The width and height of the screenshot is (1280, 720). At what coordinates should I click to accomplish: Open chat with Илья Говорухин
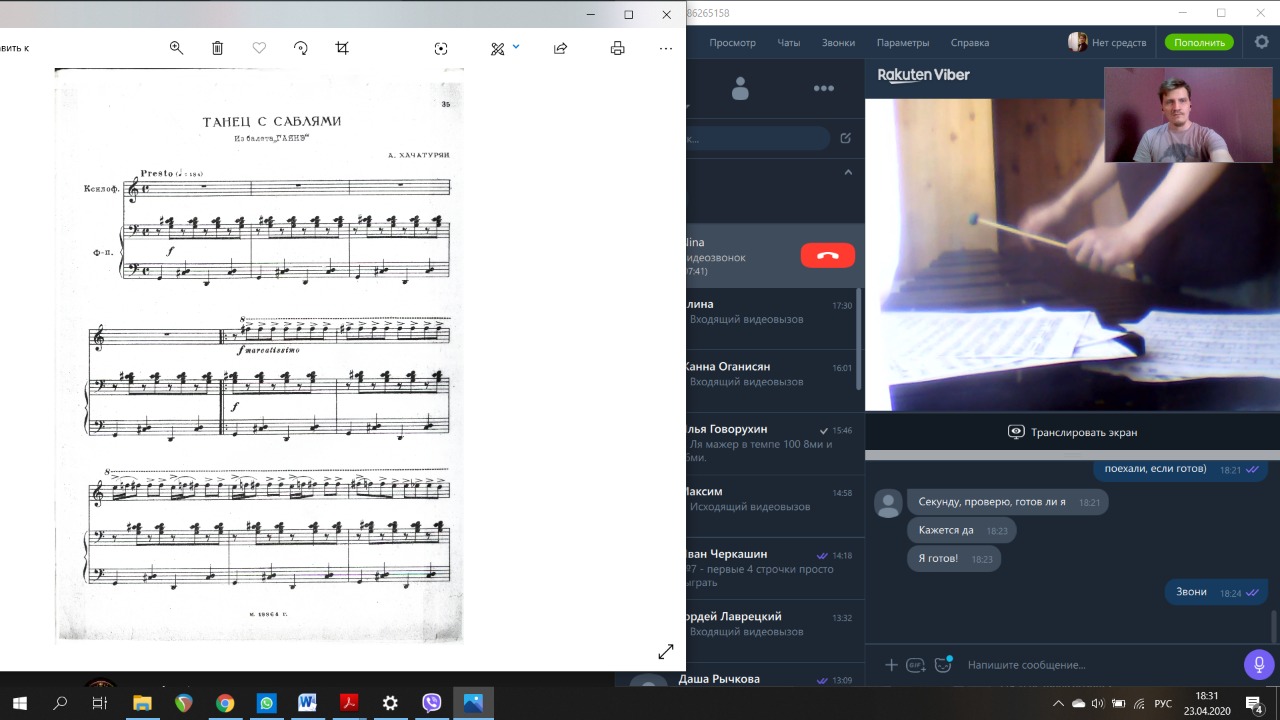pyautogui.click(x=770, y=443)
